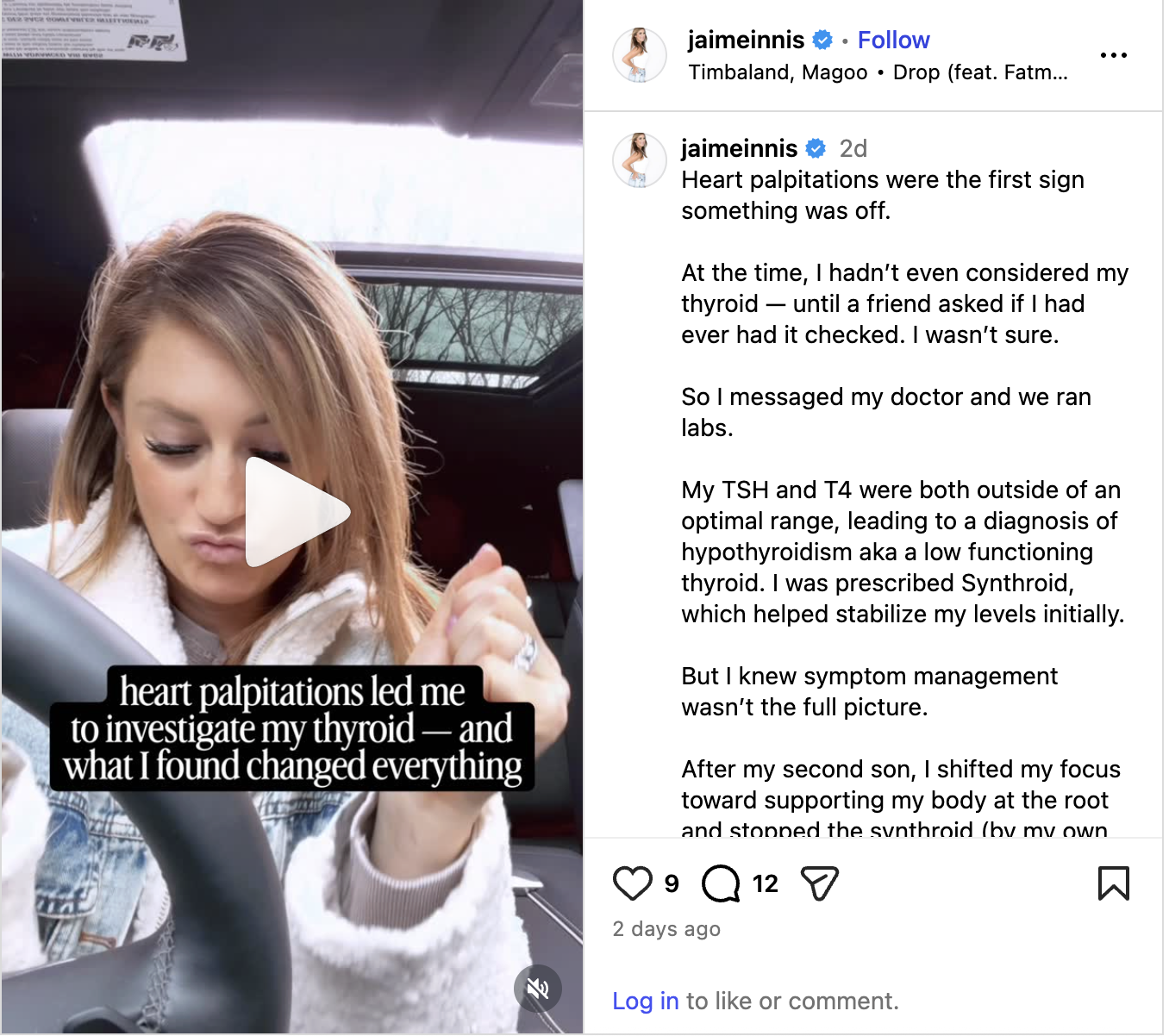Unmute the video with speaker icon
This screenshot has width=1169, height=1036.
[538, 989]
